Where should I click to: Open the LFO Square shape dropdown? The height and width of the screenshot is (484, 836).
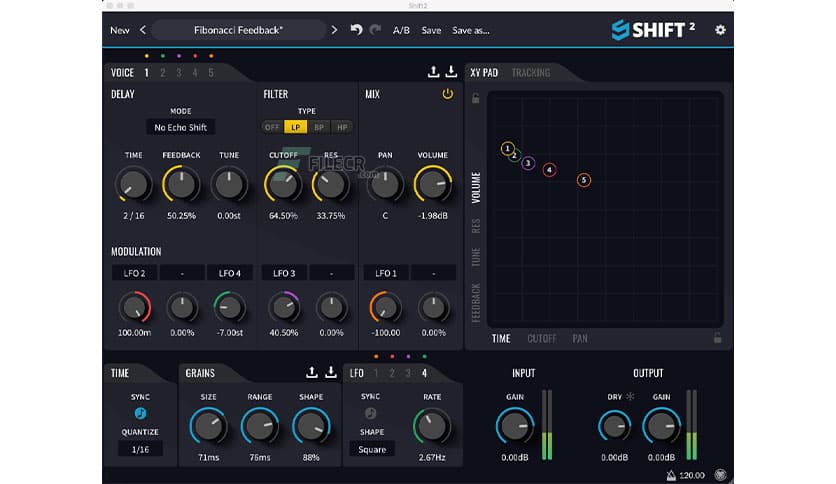click(x=371, y=449)
